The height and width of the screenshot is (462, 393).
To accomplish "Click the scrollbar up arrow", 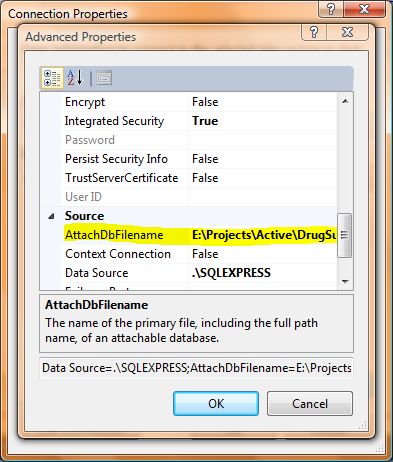I will click(x=345, y=101).
